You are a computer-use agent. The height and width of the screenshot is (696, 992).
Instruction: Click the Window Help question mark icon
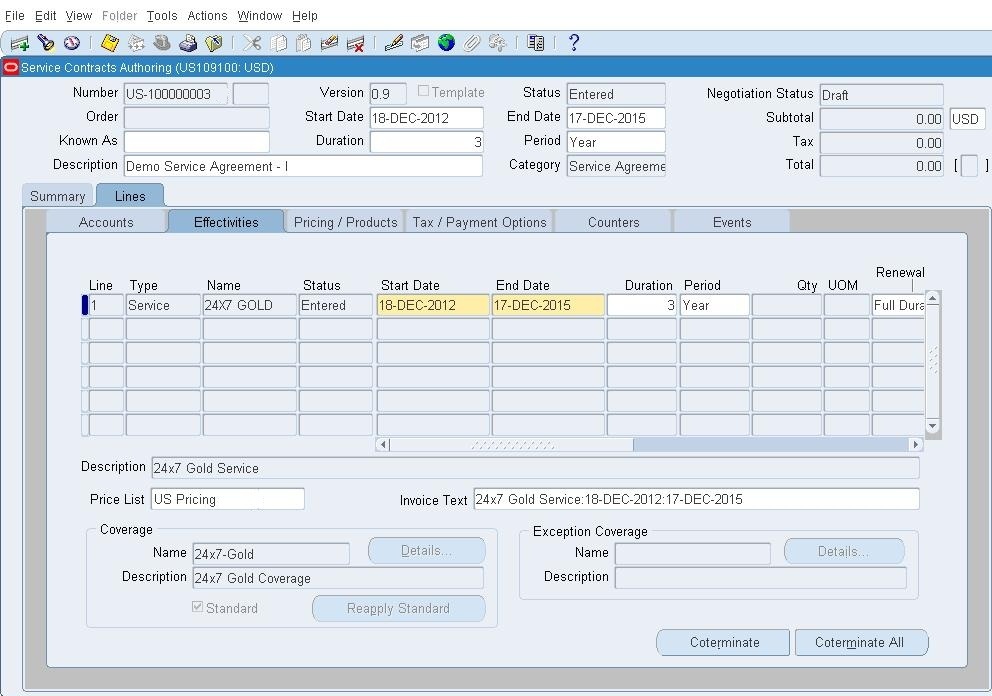click(x=573, y=42)
